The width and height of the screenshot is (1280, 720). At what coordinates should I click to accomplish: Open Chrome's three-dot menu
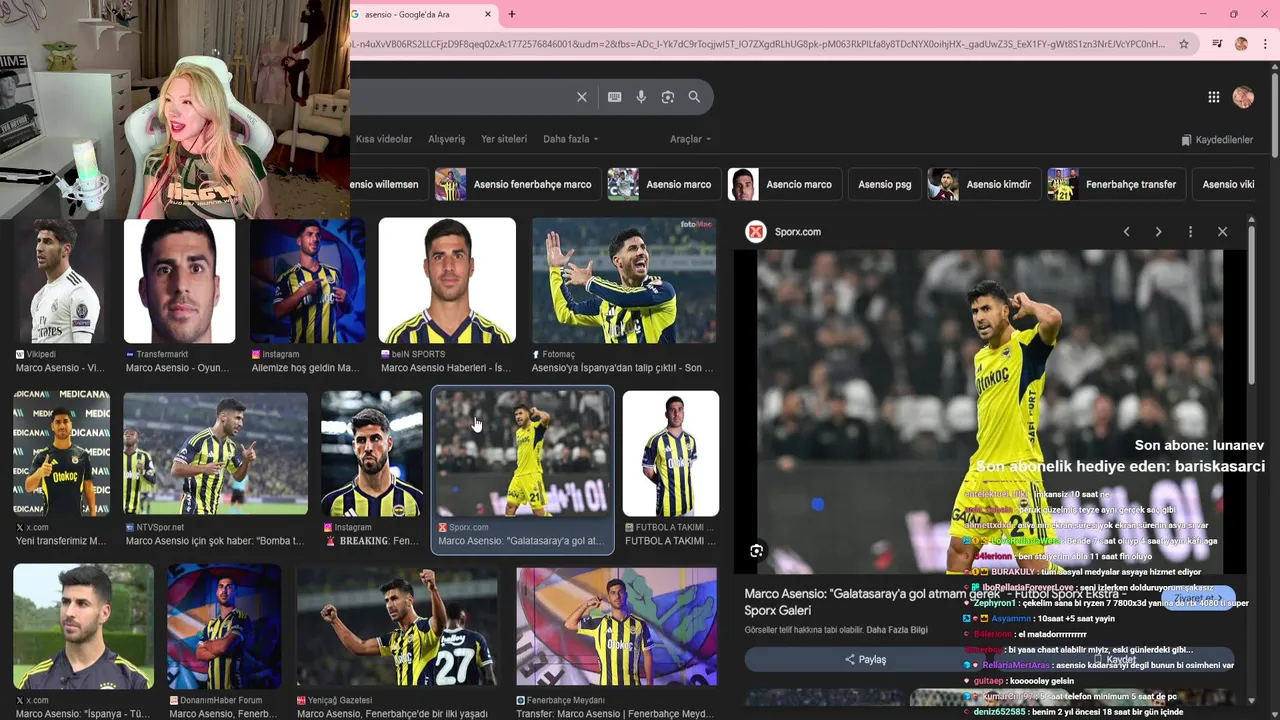coord(1265,44)
